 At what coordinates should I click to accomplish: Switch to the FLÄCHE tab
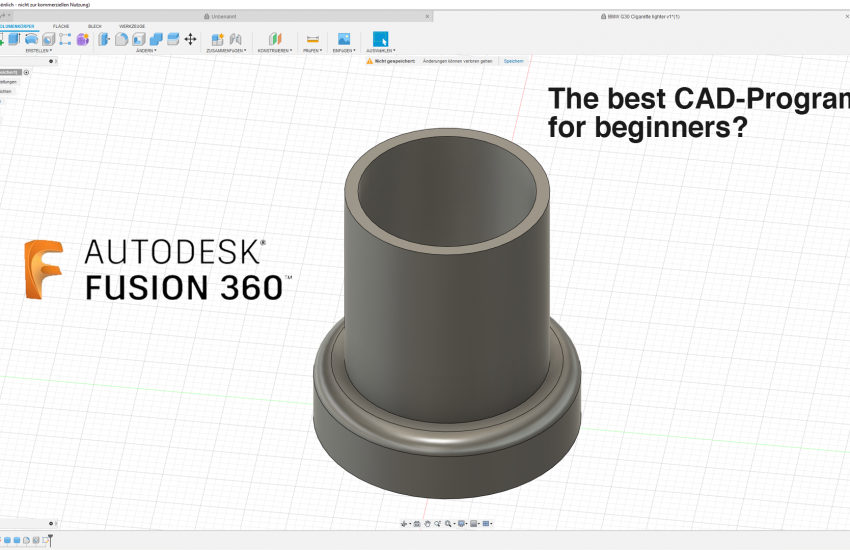61,25
